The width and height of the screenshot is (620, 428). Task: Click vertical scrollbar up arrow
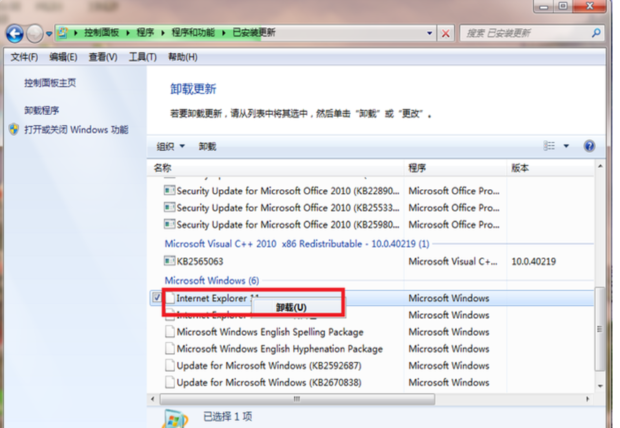coord(600,167)
